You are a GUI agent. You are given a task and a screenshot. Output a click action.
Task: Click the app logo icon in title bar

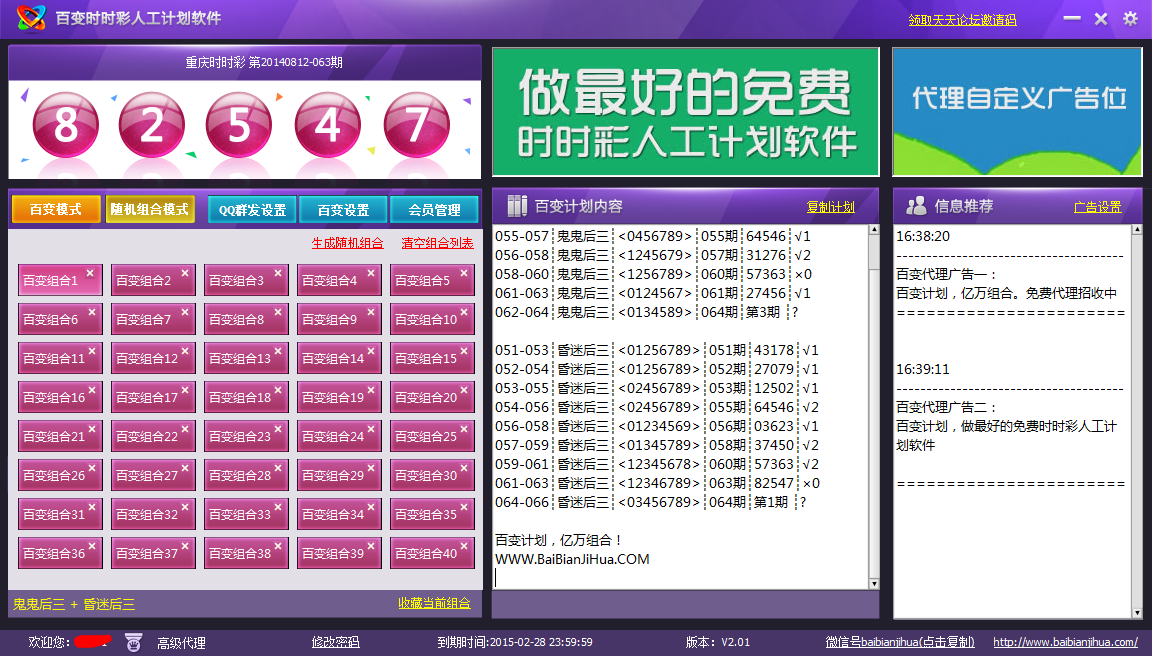click(x=31, y=18)
